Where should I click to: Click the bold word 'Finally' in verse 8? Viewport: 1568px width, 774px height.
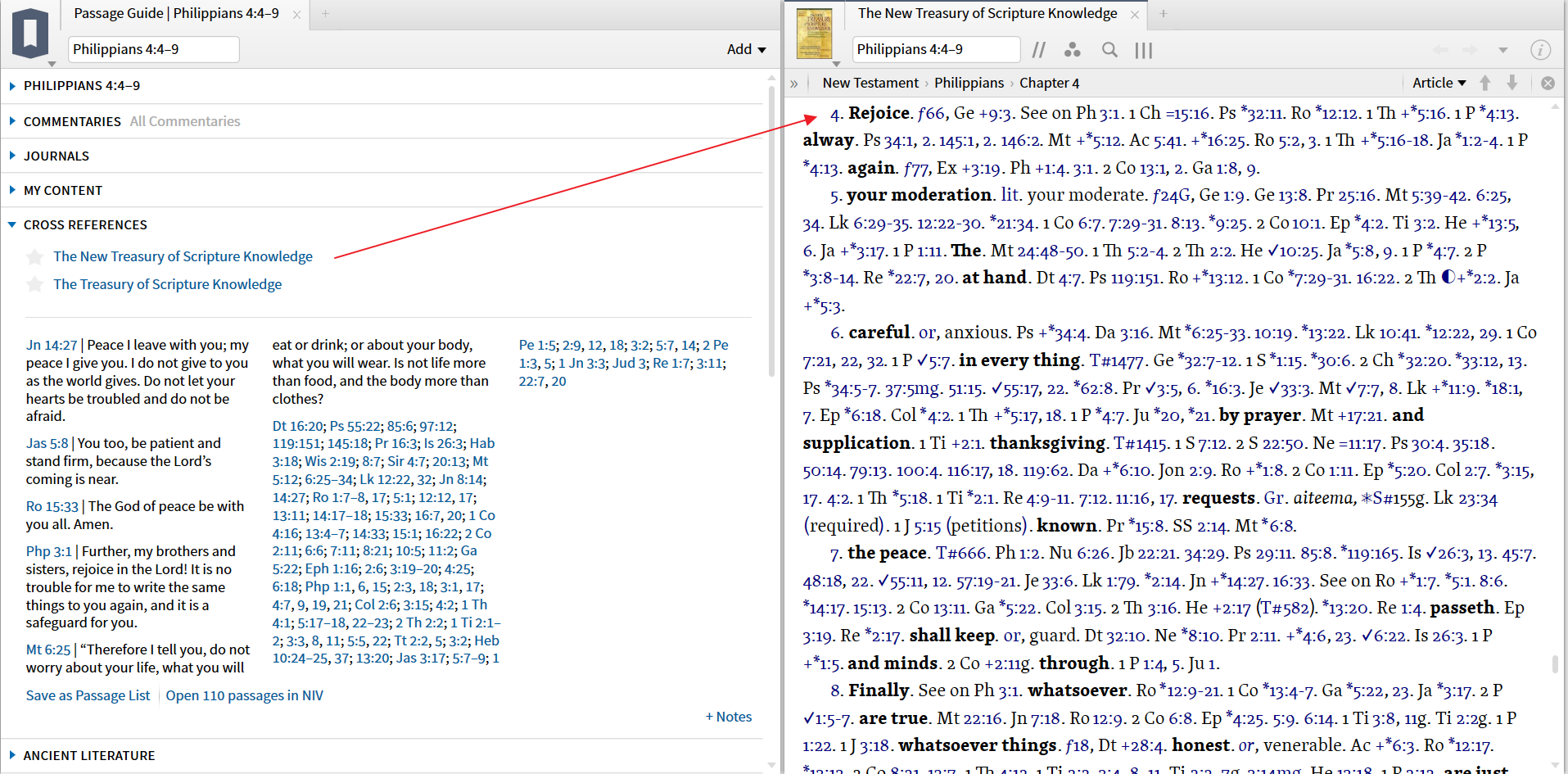879,690
